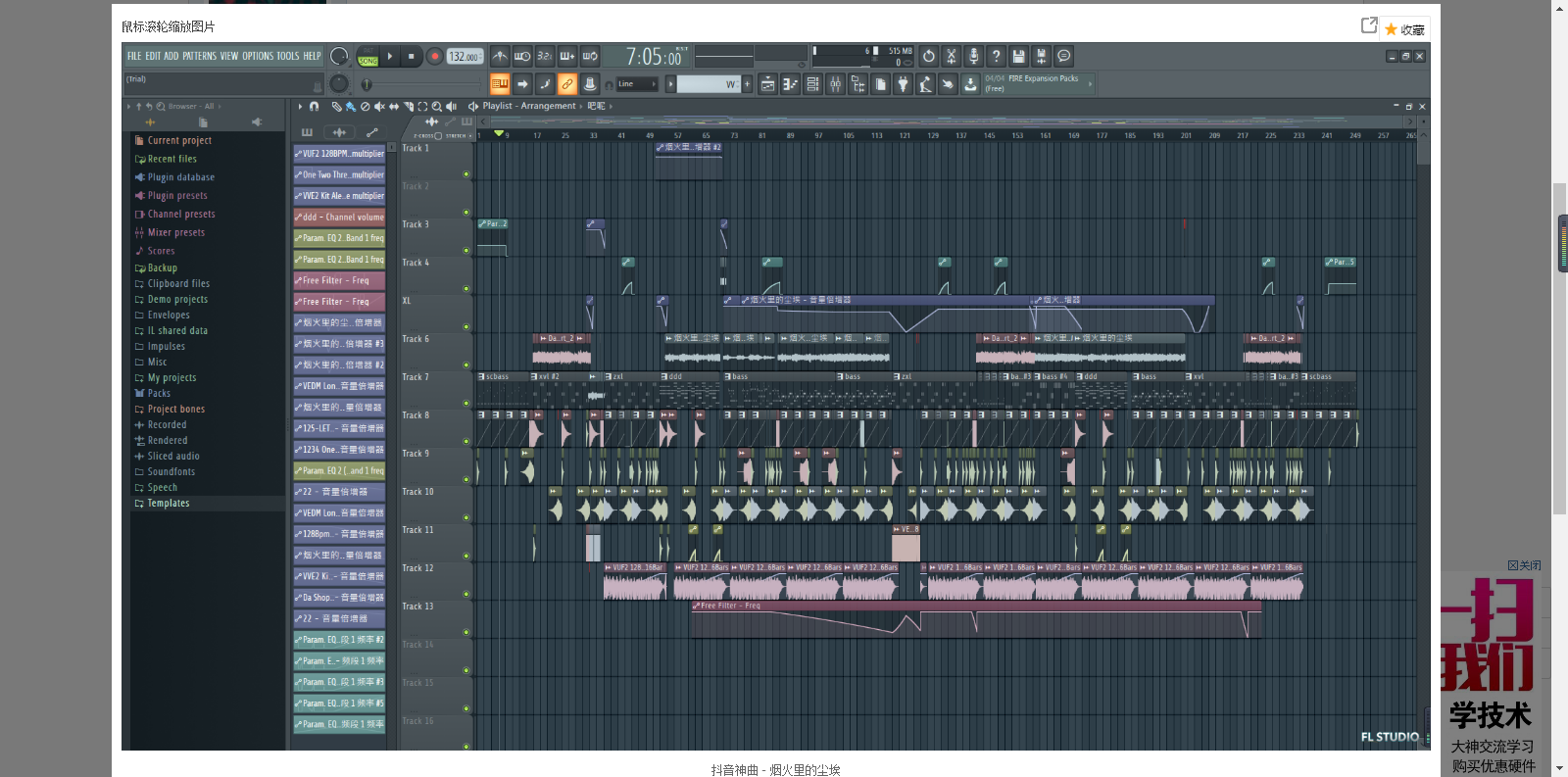Click the 收藏 favorite button
1568x777 pixels.
pos(1404,29)
